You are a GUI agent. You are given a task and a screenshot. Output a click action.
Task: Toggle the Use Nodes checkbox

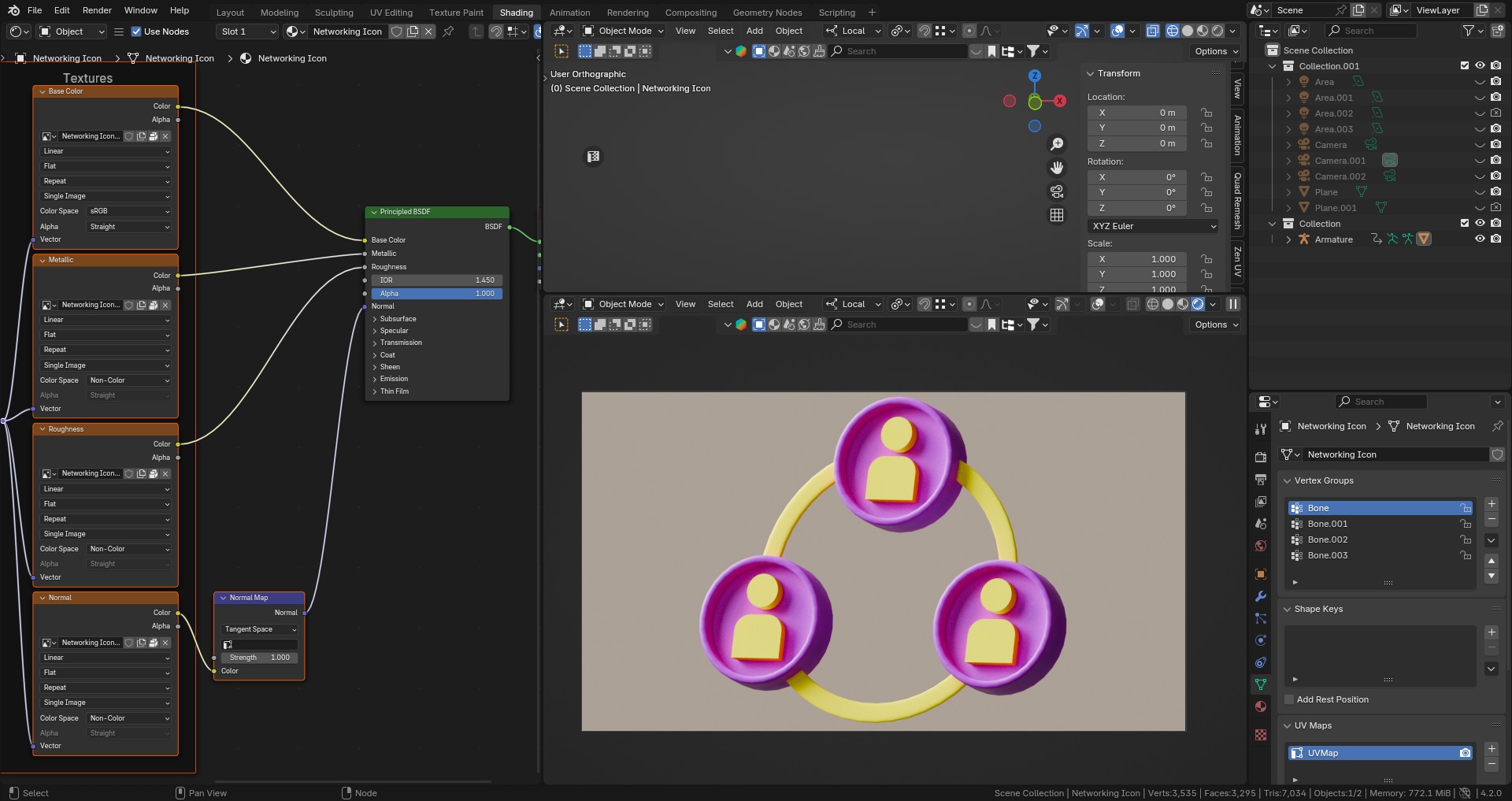(136, 32)
